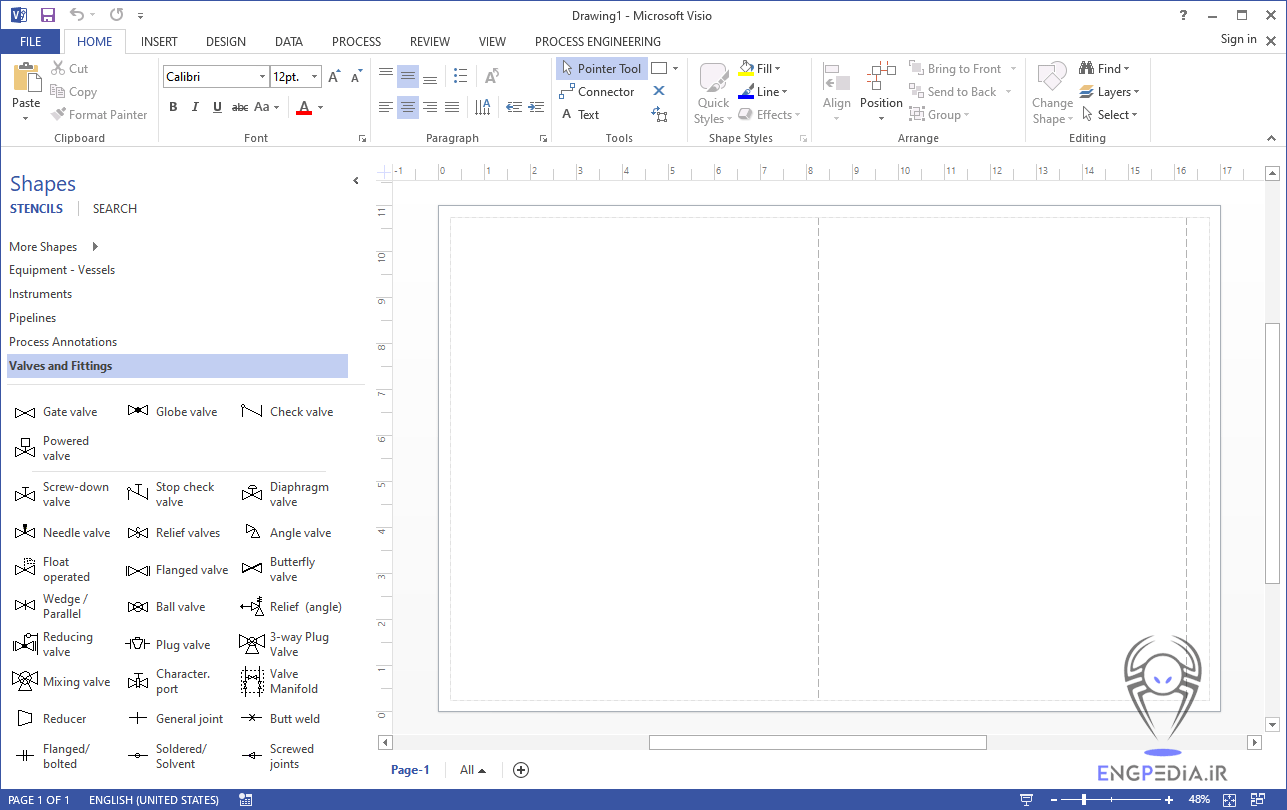The width and height of the screenshot is (1287, 810).
Task: Open the Fill color dropdown
Action: click(x=775, y=67)
